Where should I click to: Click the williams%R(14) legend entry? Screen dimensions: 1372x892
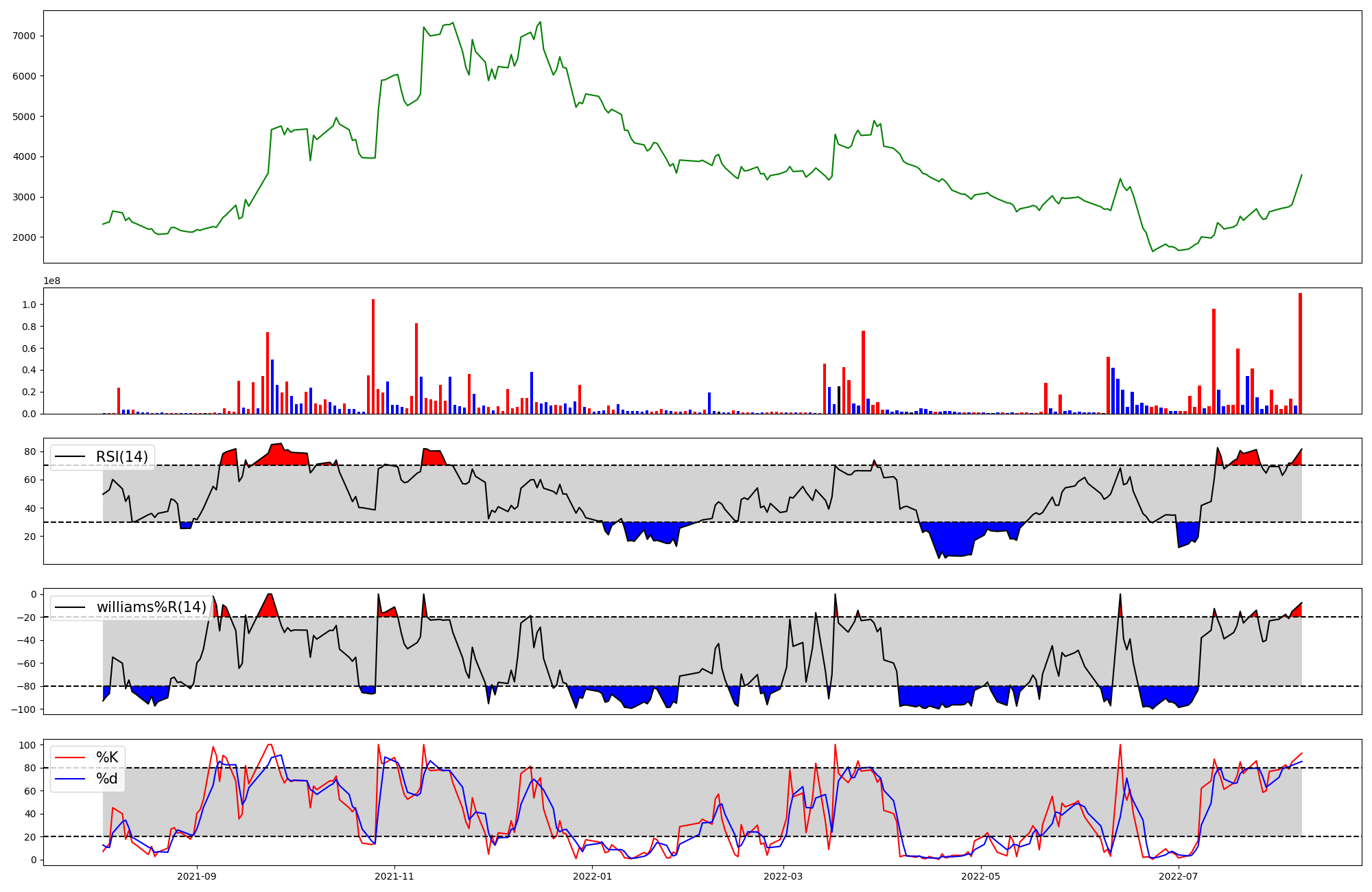pos(151,607)
